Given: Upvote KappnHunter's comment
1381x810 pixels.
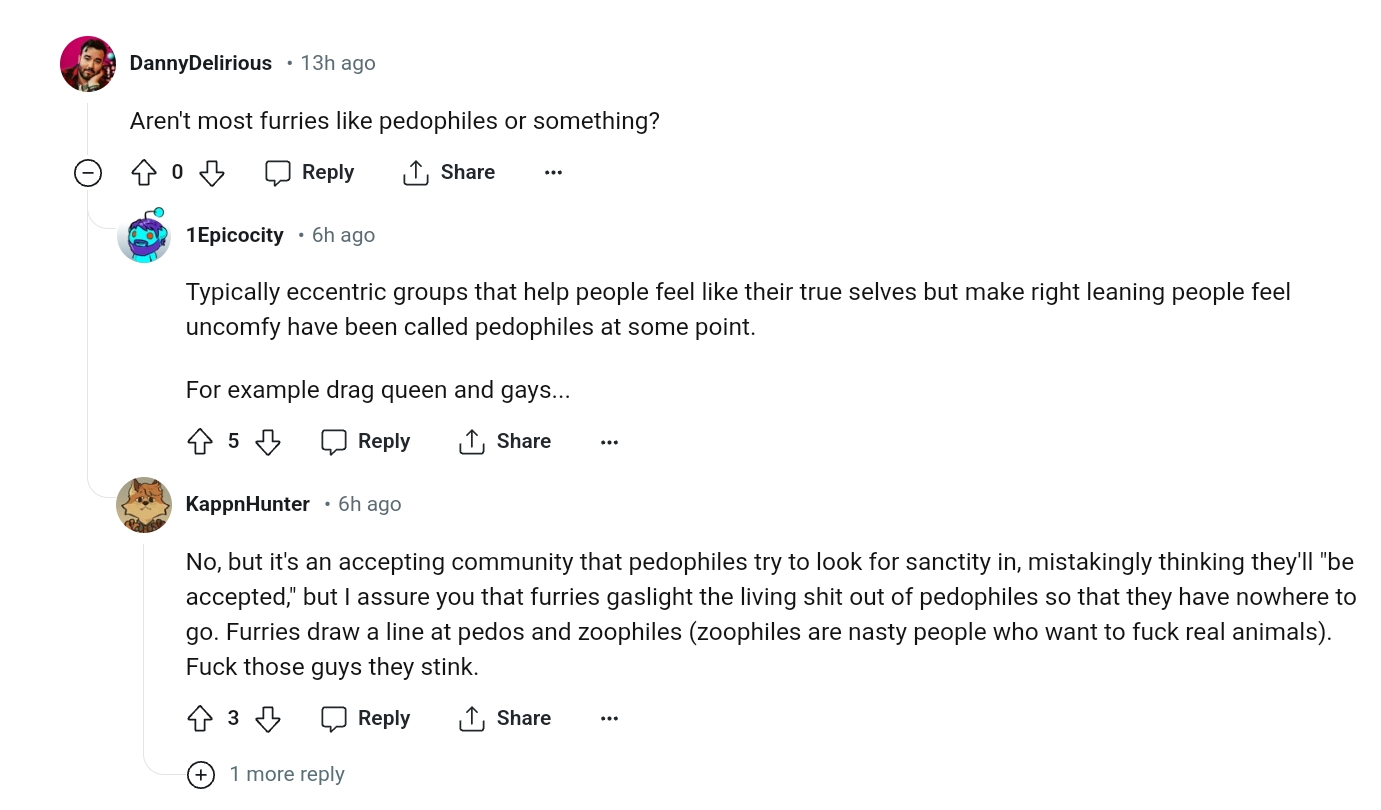Looking at the screenshot, I should 200,719.
